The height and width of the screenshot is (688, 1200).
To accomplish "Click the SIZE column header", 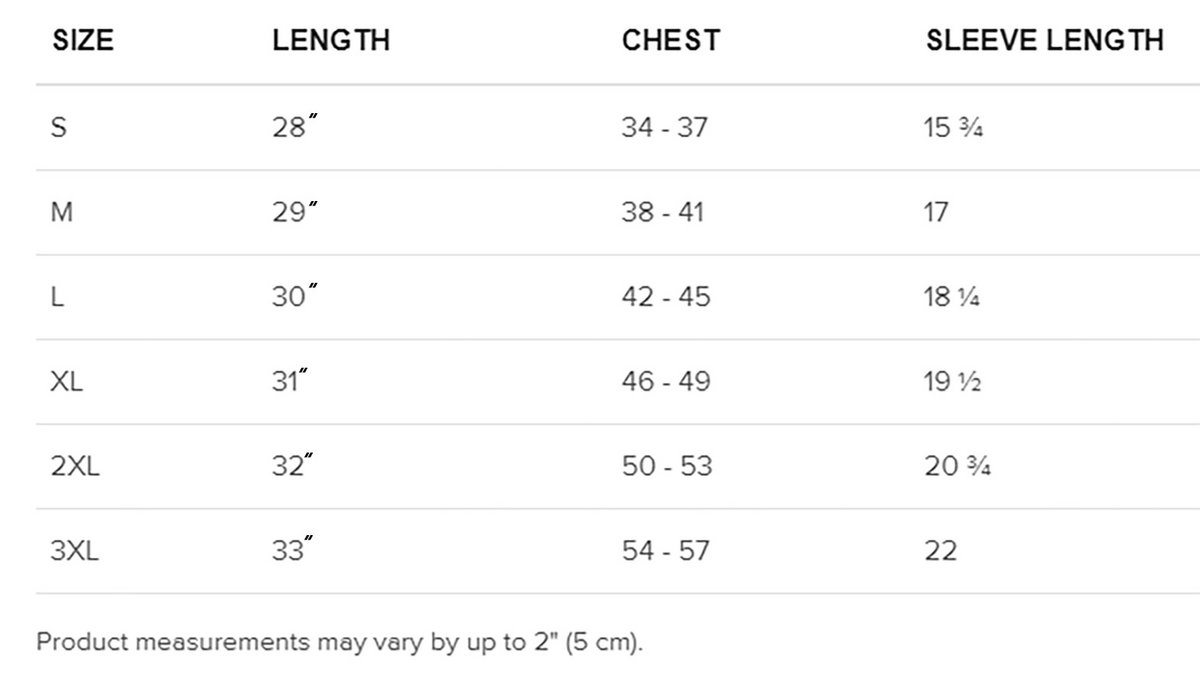I will 83,41.
